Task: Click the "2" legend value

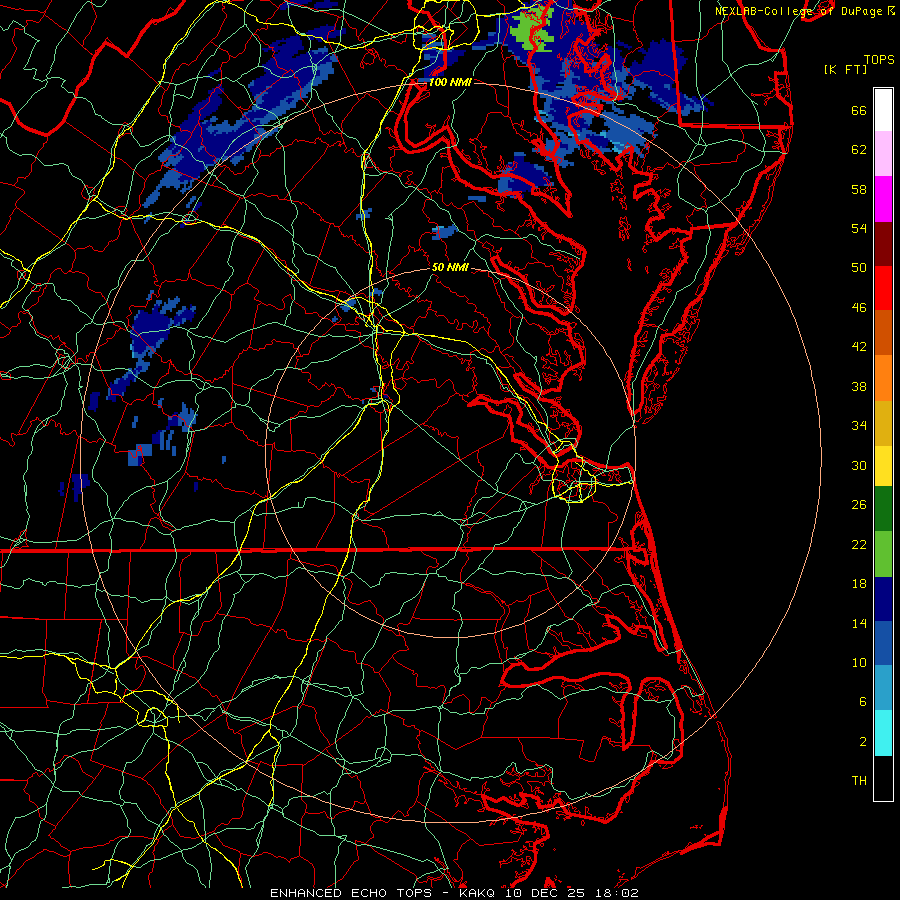Action: click(863, 742)
